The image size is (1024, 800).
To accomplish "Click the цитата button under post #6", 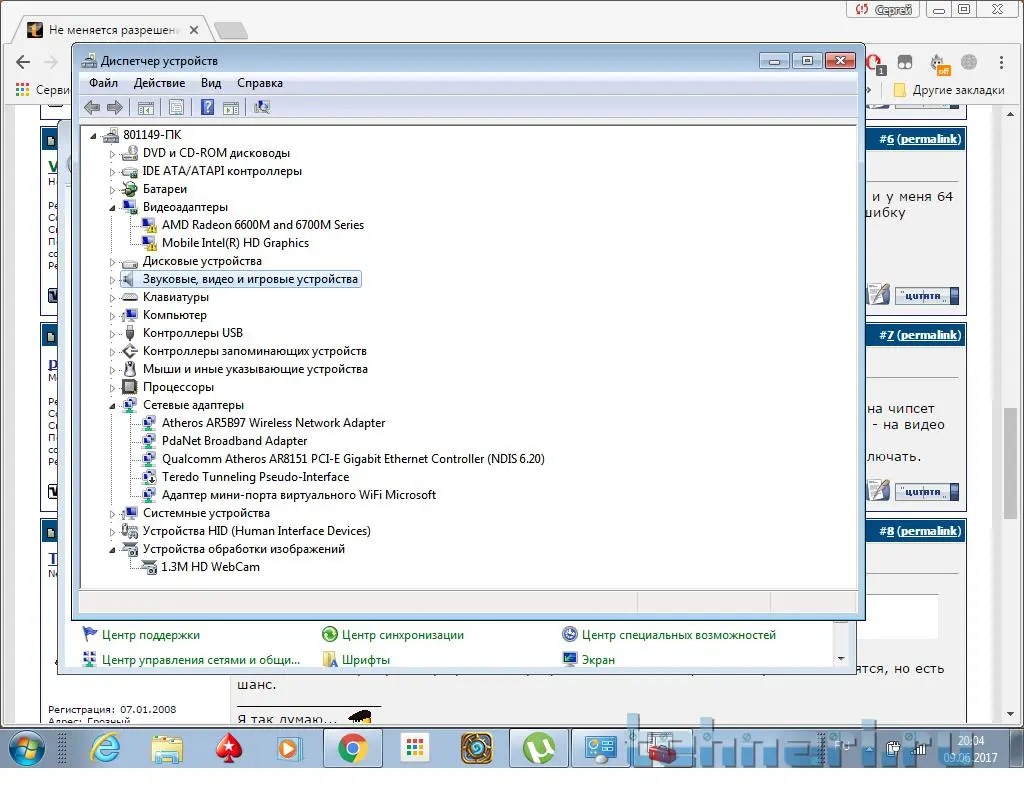I will tap(926, 296).
